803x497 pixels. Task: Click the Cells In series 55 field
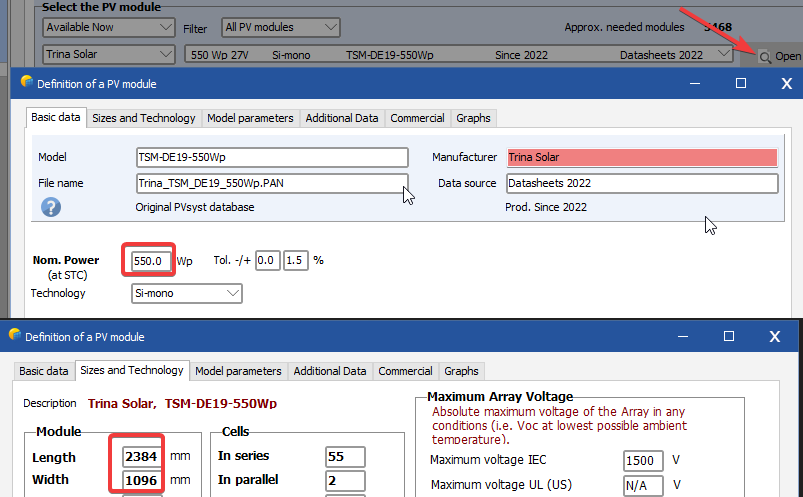[345, 457]
